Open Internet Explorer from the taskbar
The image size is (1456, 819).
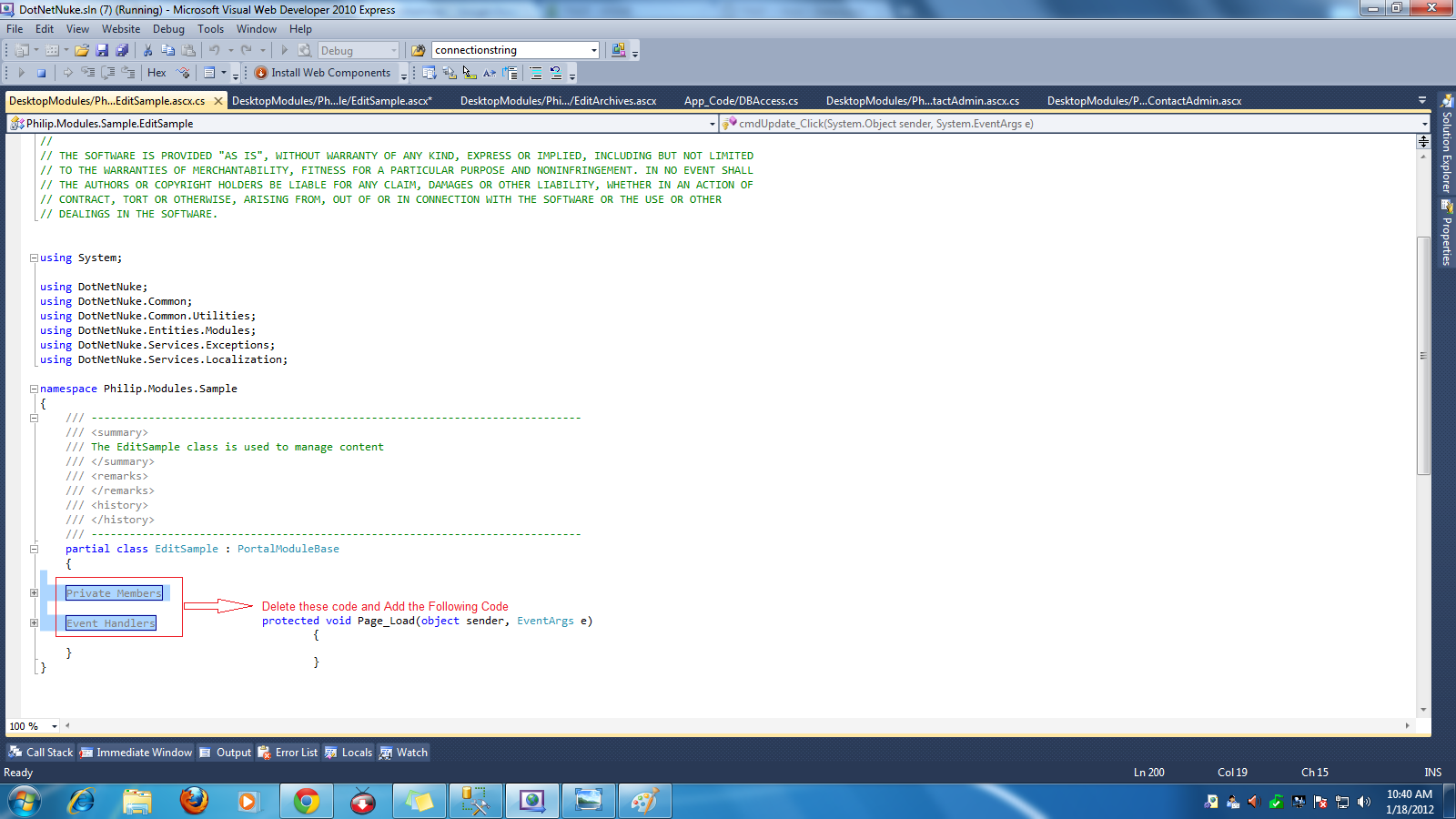[x=81, y=802]
